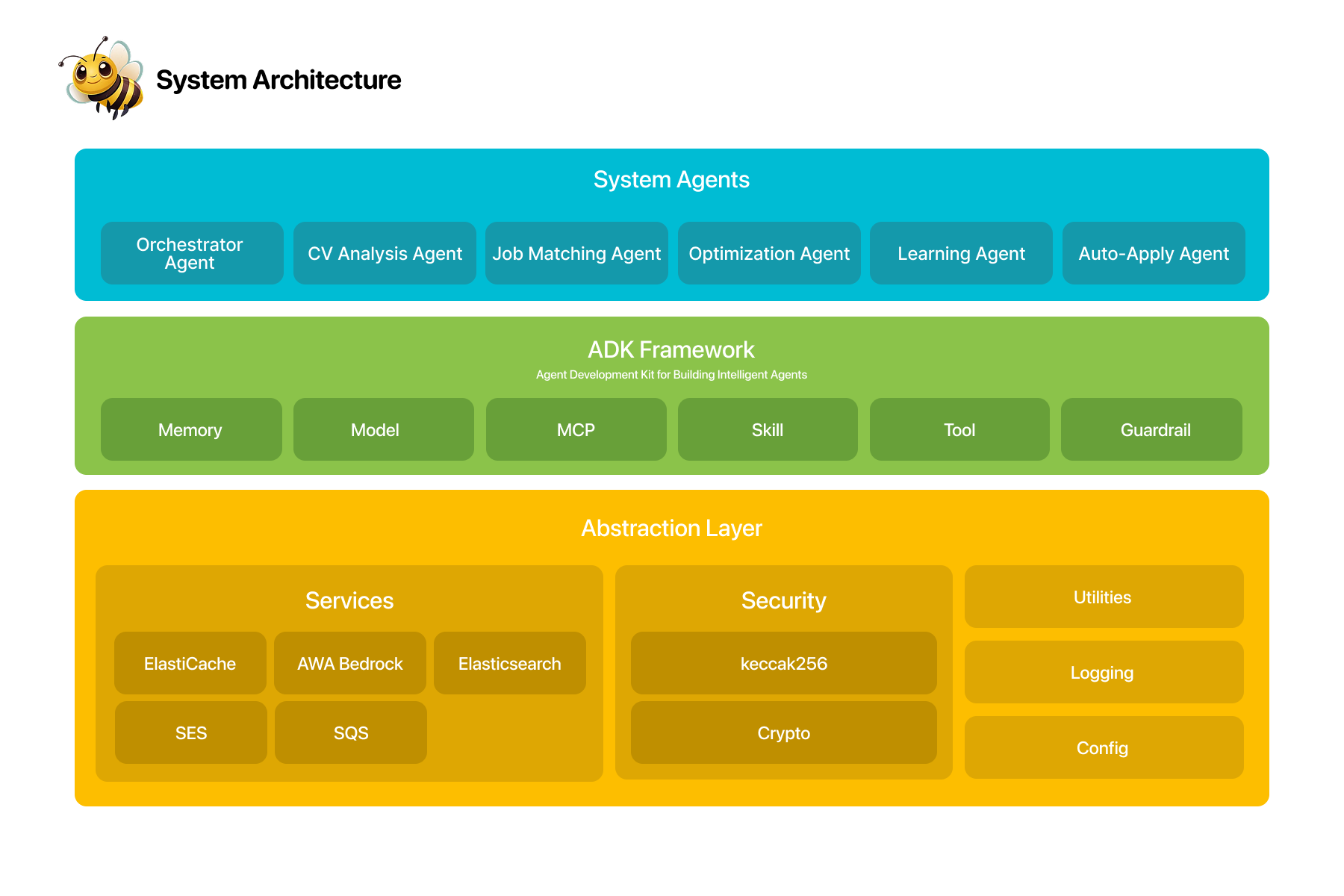This screenshot has width=1344, height=896.
Task: Pick the Auto-Apply Agent box
Action: coord(1154,253)
